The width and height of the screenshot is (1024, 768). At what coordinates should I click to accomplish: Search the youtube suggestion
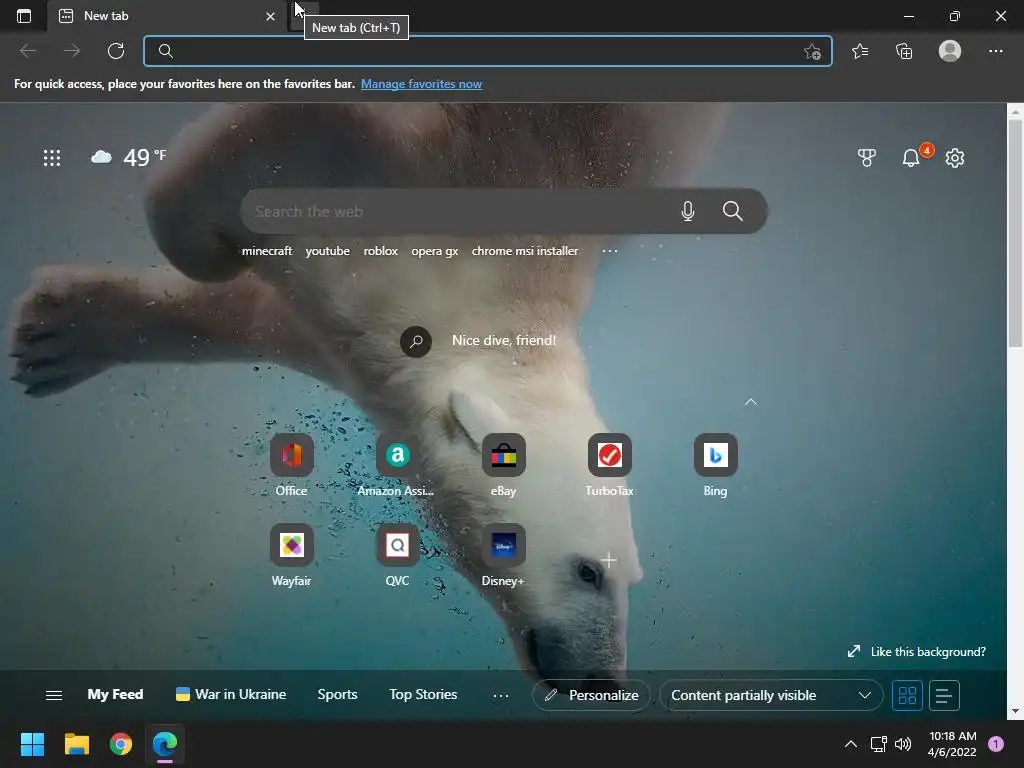tap(327, 251)
